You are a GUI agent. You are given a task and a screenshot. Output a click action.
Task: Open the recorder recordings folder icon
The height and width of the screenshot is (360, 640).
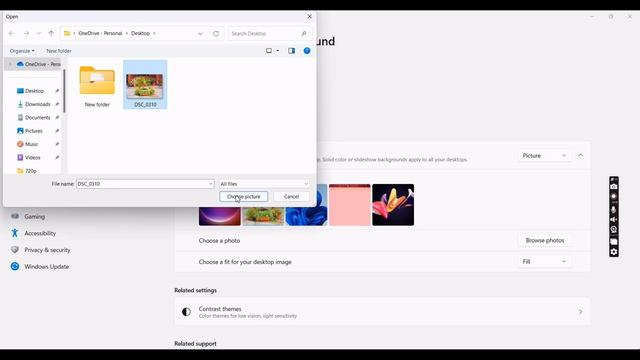click(613, 241)
